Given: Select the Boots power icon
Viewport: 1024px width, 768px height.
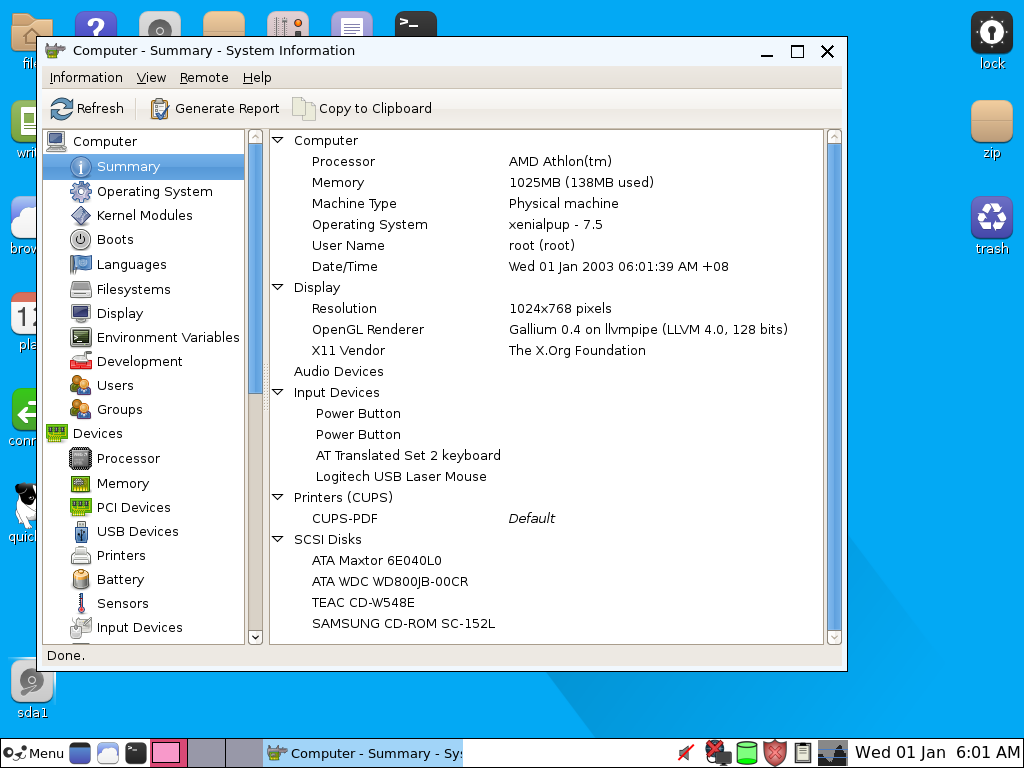Looking at the screenshot, I should pyautogui.click(x=80, y=240).
